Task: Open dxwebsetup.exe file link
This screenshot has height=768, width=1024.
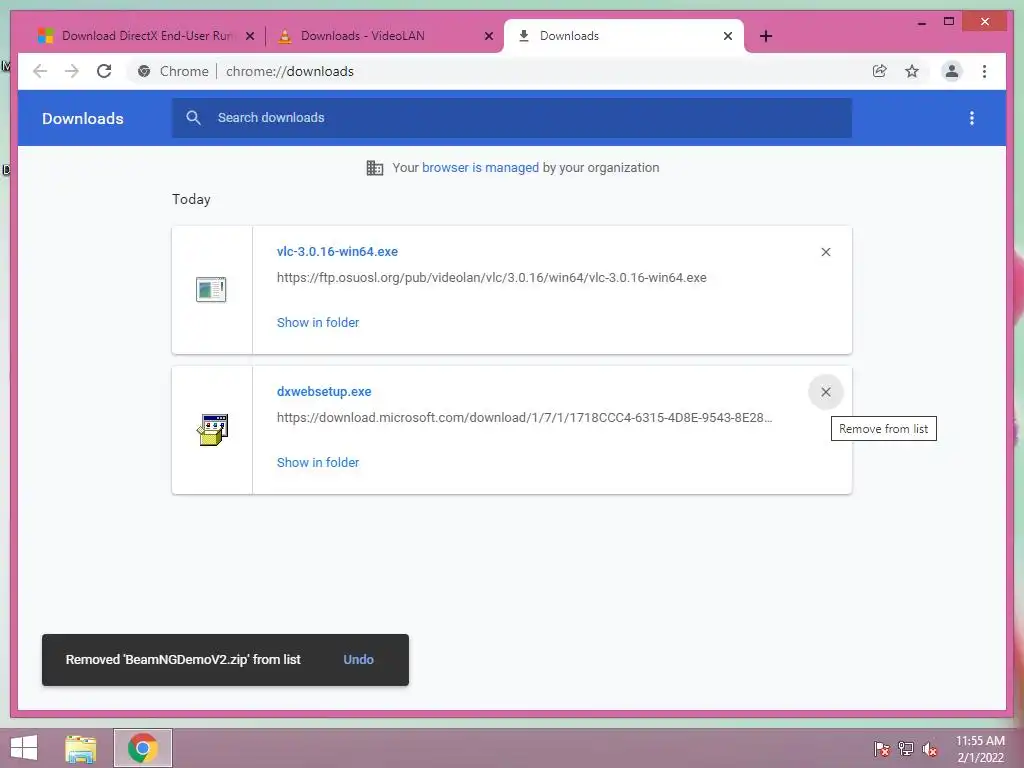Action: click(x=324, y=392)
